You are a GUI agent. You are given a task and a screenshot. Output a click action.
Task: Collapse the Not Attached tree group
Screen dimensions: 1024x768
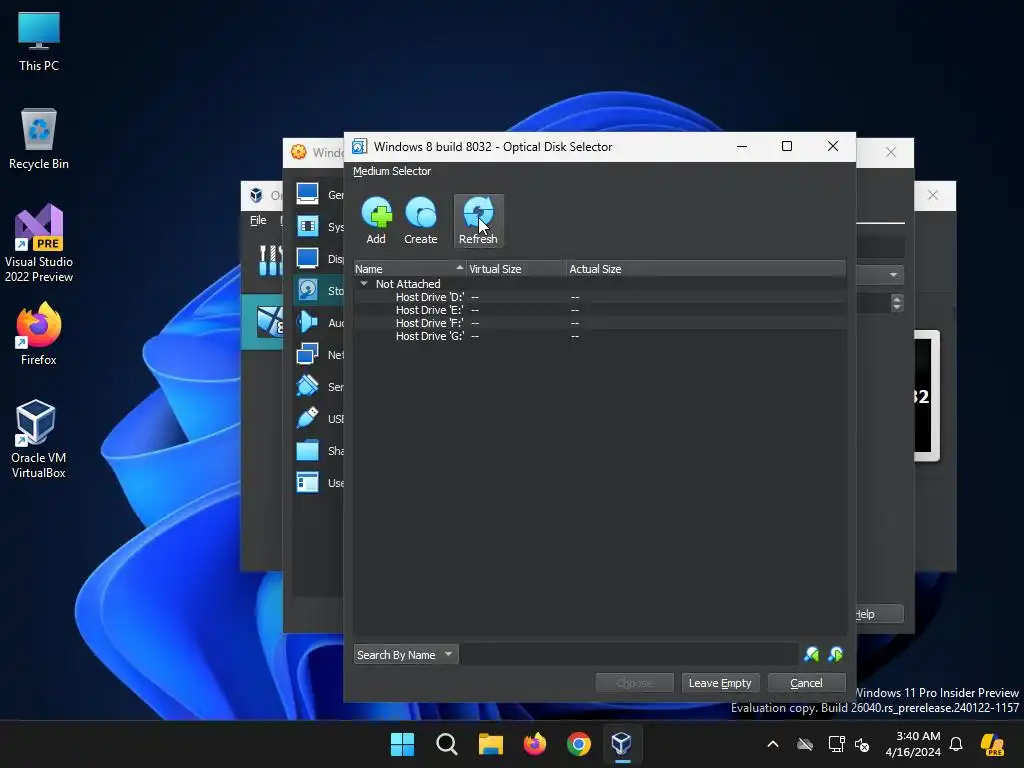tap(364, 283)
